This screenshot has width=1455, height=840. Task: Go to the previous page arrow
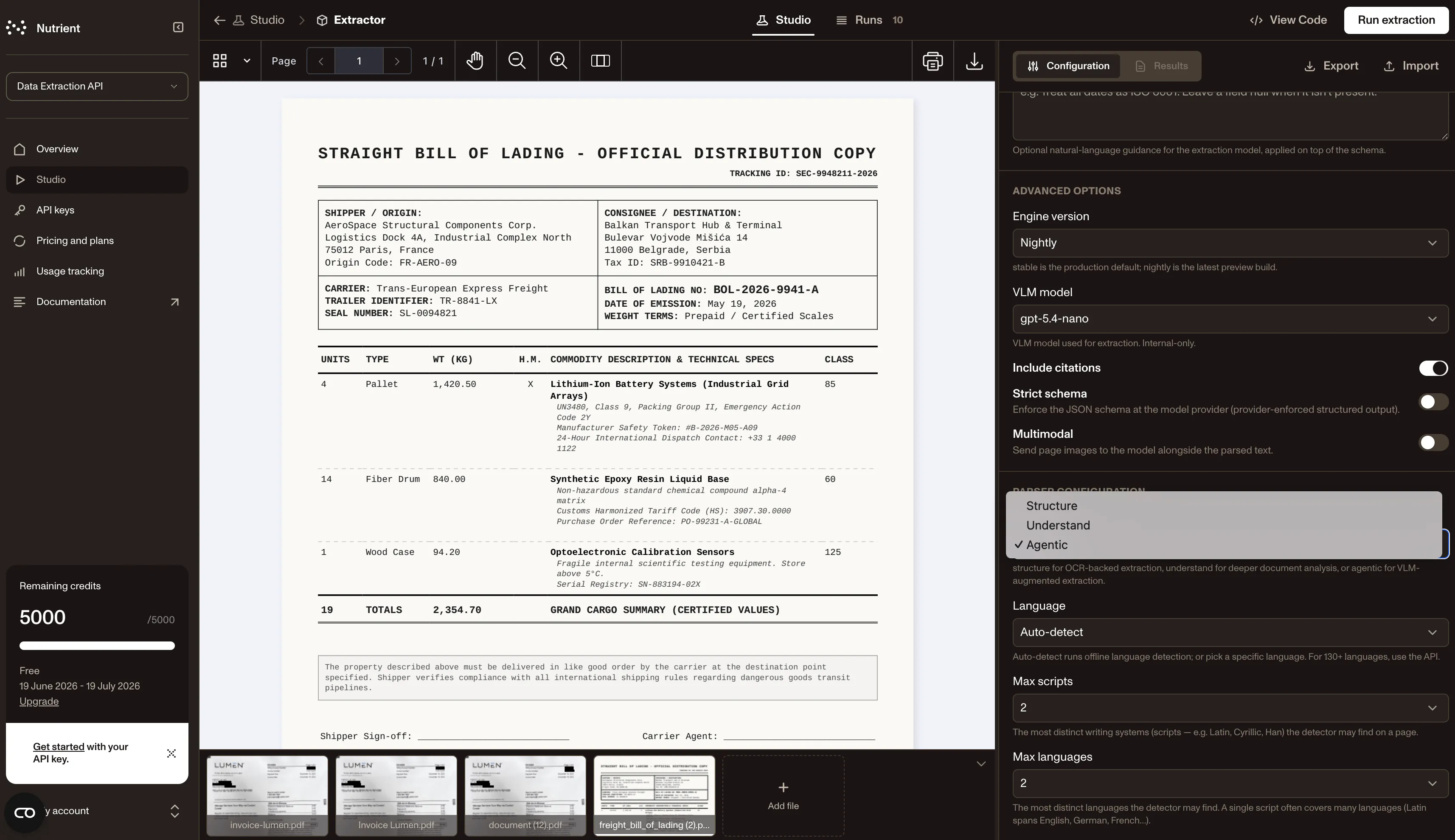(321, 61)
